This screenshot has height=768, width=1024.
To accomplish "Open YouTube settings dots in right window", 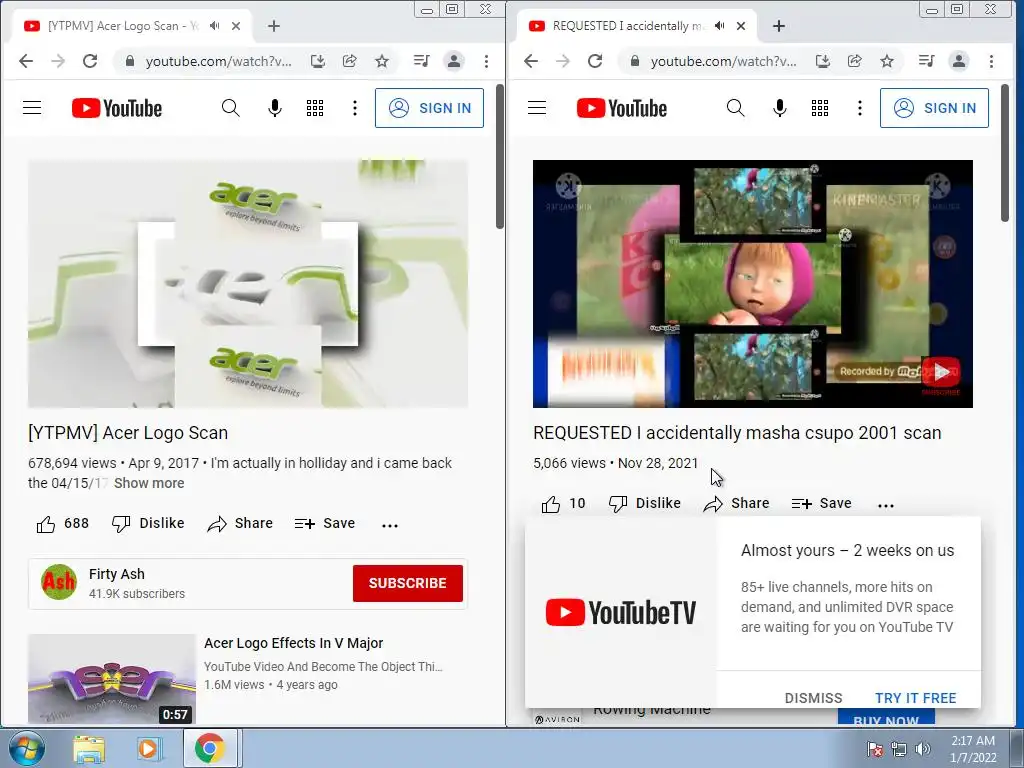I will [x=859, y=108].
